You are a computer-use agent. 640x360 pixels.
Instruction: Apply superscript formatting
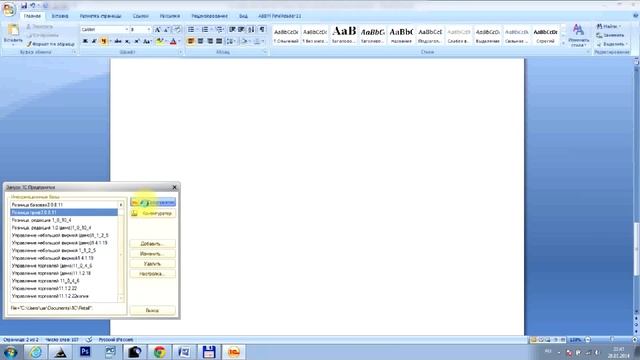click(x=137, y=41)
